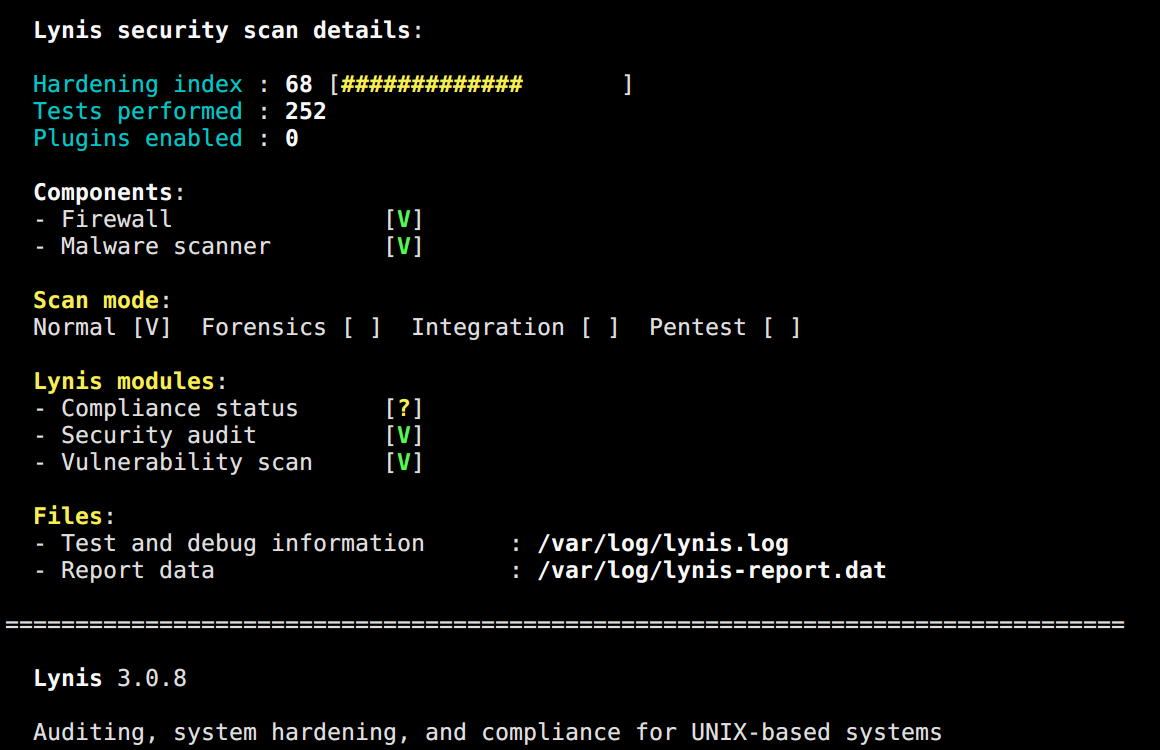Image resolution: width=1160 pixels, height=750 pixels.
Task: Select the 'Hardening index' label
Action: (138, 84)
